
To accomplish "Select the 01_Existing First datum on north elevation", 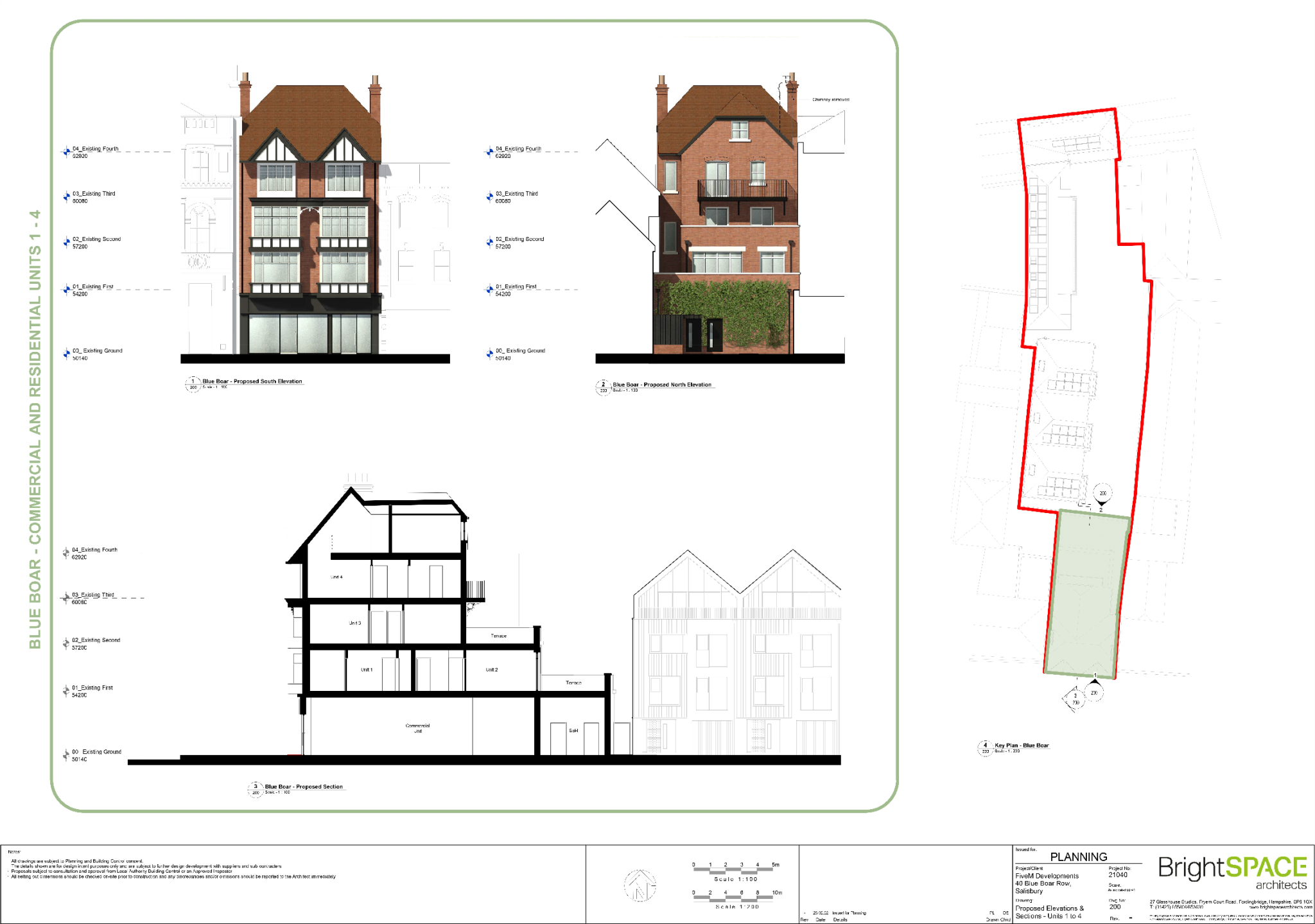I will click(x=488, y=290).
